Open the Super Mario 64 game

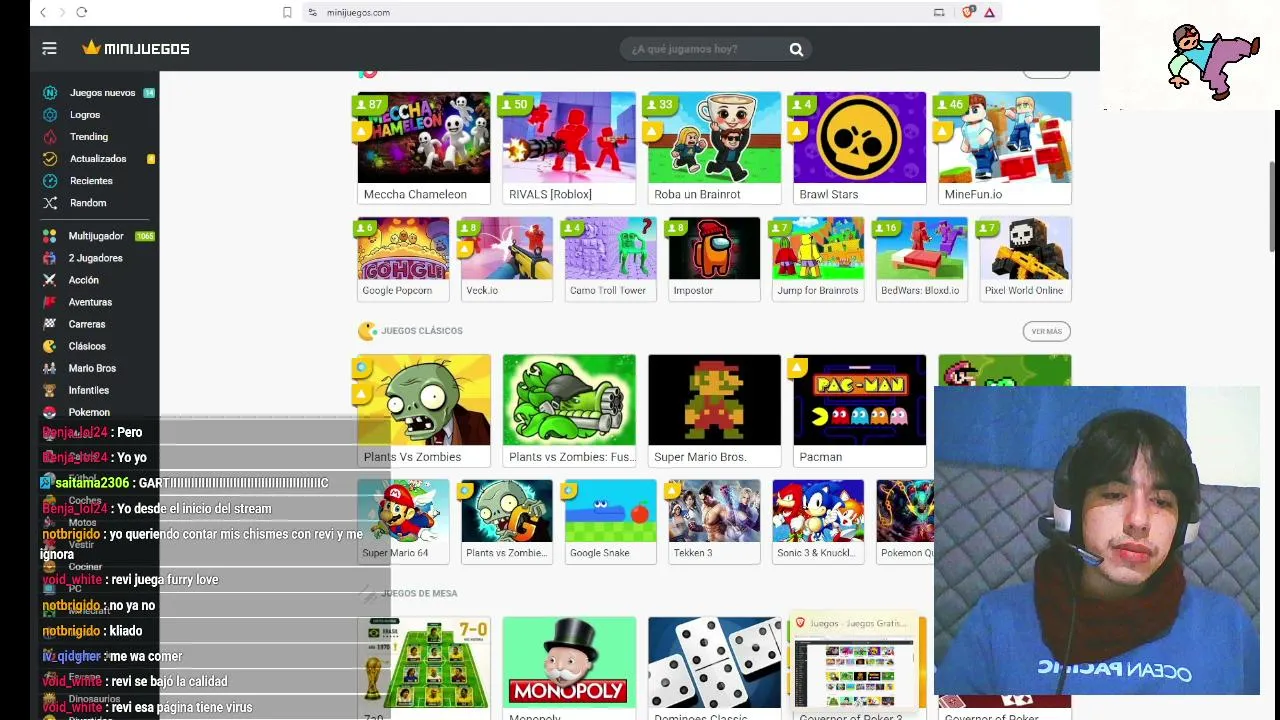coord(403,521)
